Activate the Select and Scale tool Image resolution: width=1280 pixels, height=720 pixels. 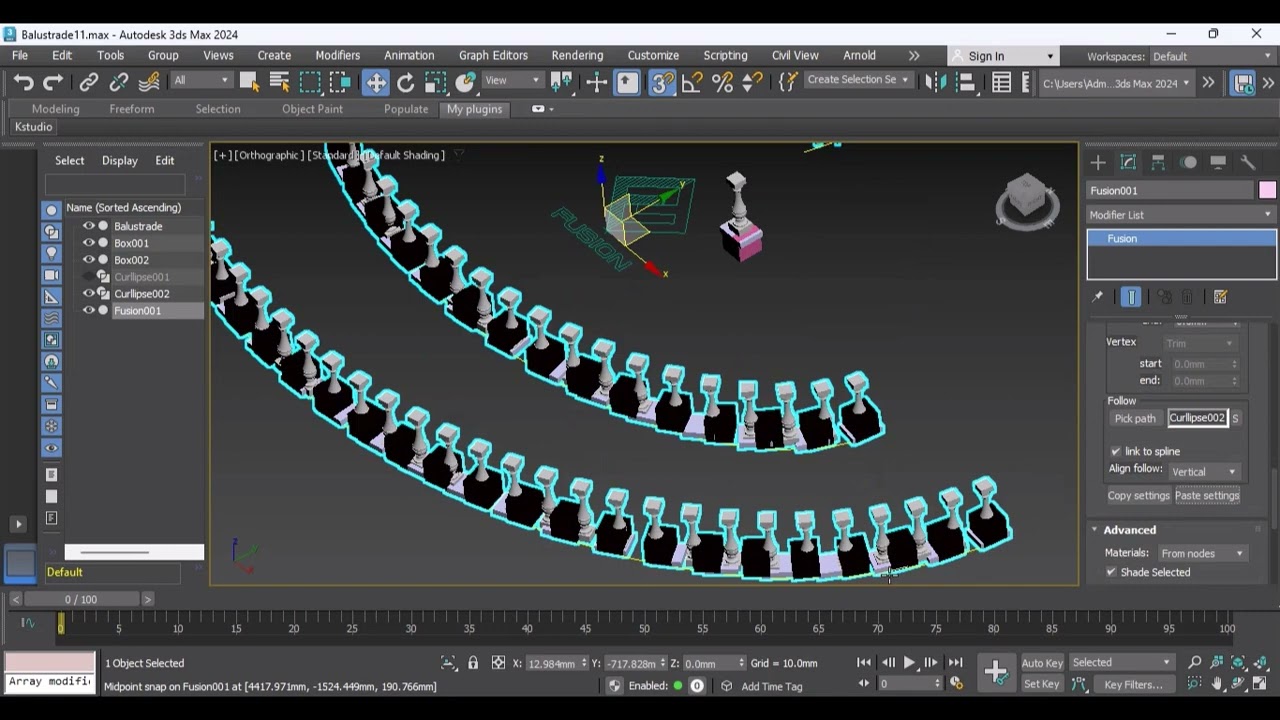(x=436, y=83)
